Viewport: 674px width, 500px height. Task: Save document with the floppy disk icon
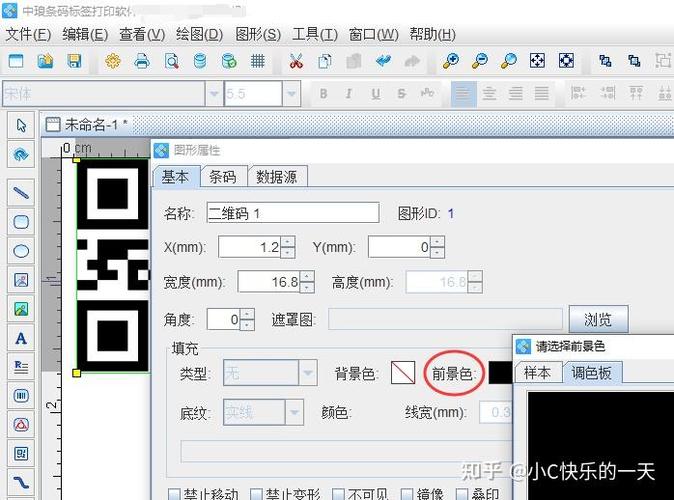coord(74,61)
